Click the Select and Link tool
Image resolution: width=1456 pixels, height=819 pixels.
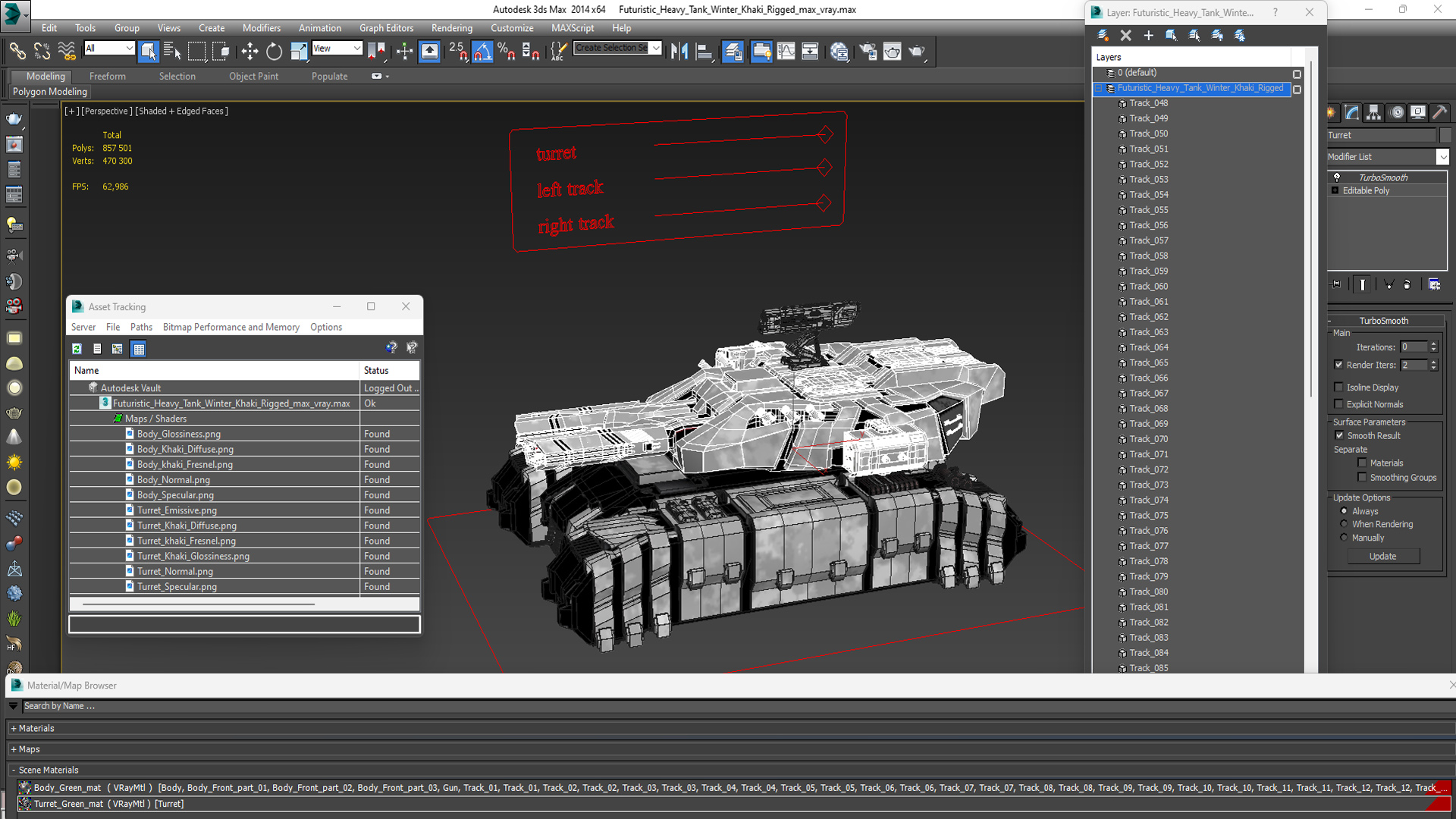tap(17, 52)
